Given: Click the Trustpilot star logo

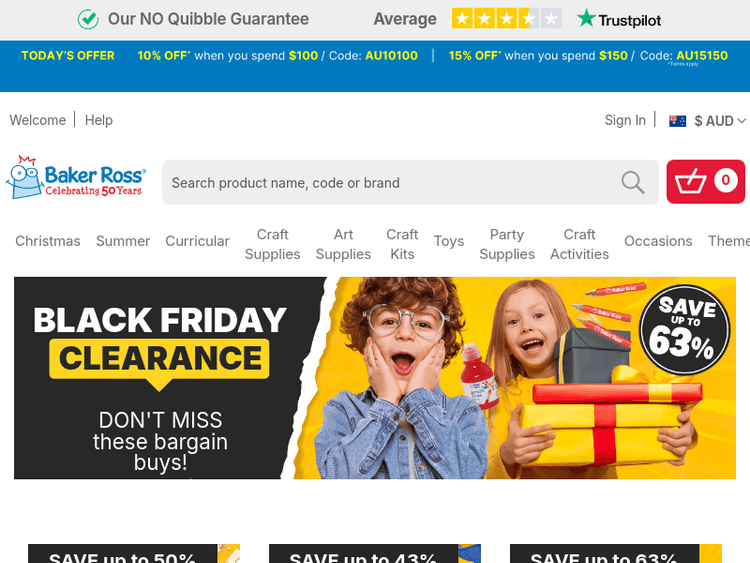Looking at the screenshot, I should [x=586, y=18].
